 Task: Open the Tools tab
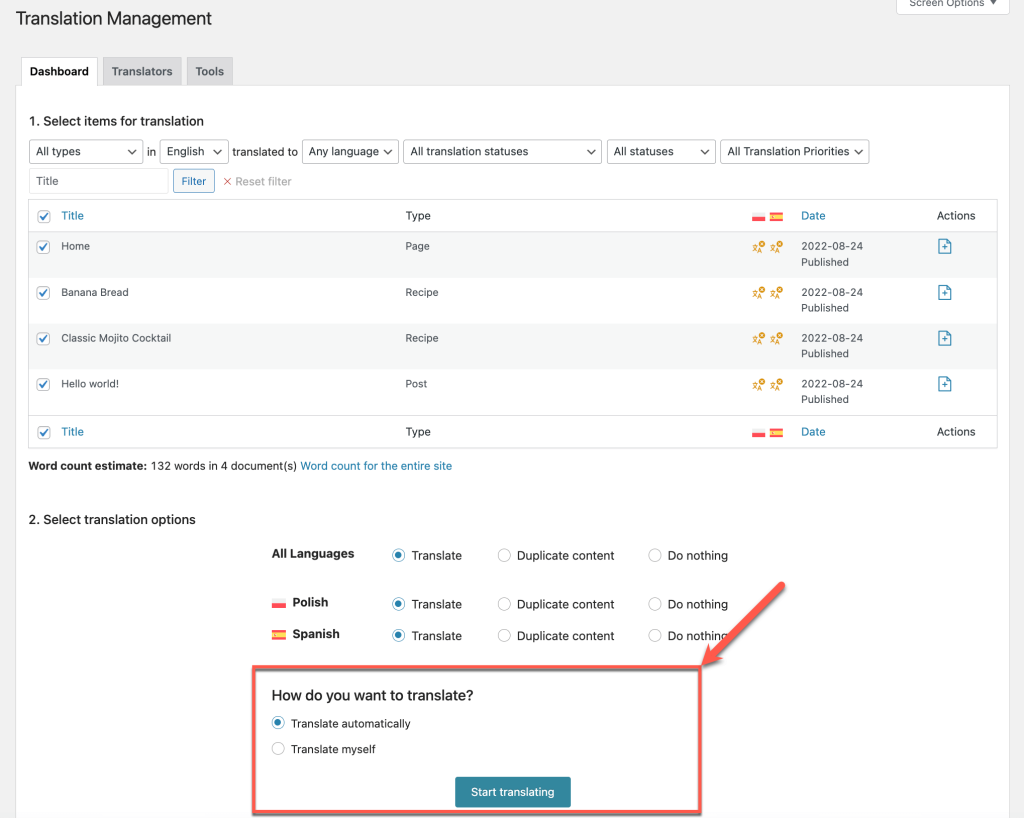[209, 71]
